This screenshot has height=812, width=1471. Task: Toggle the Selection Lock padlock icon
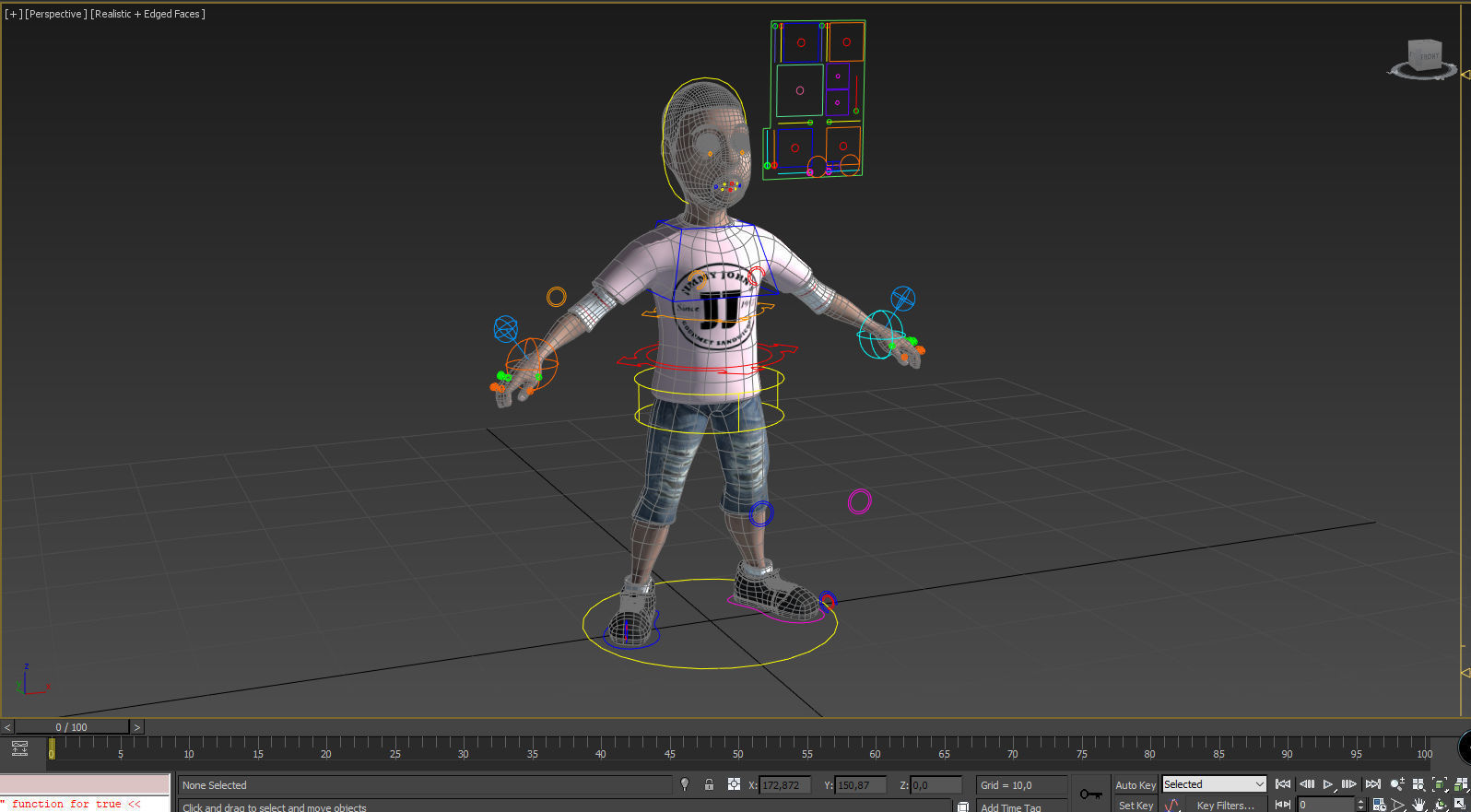(x=709, y=784)
